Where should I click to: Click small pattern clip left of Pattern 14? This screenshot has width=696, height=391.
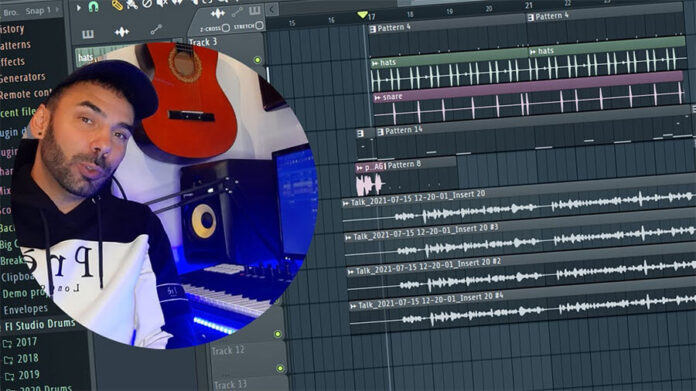coord(366,143)
